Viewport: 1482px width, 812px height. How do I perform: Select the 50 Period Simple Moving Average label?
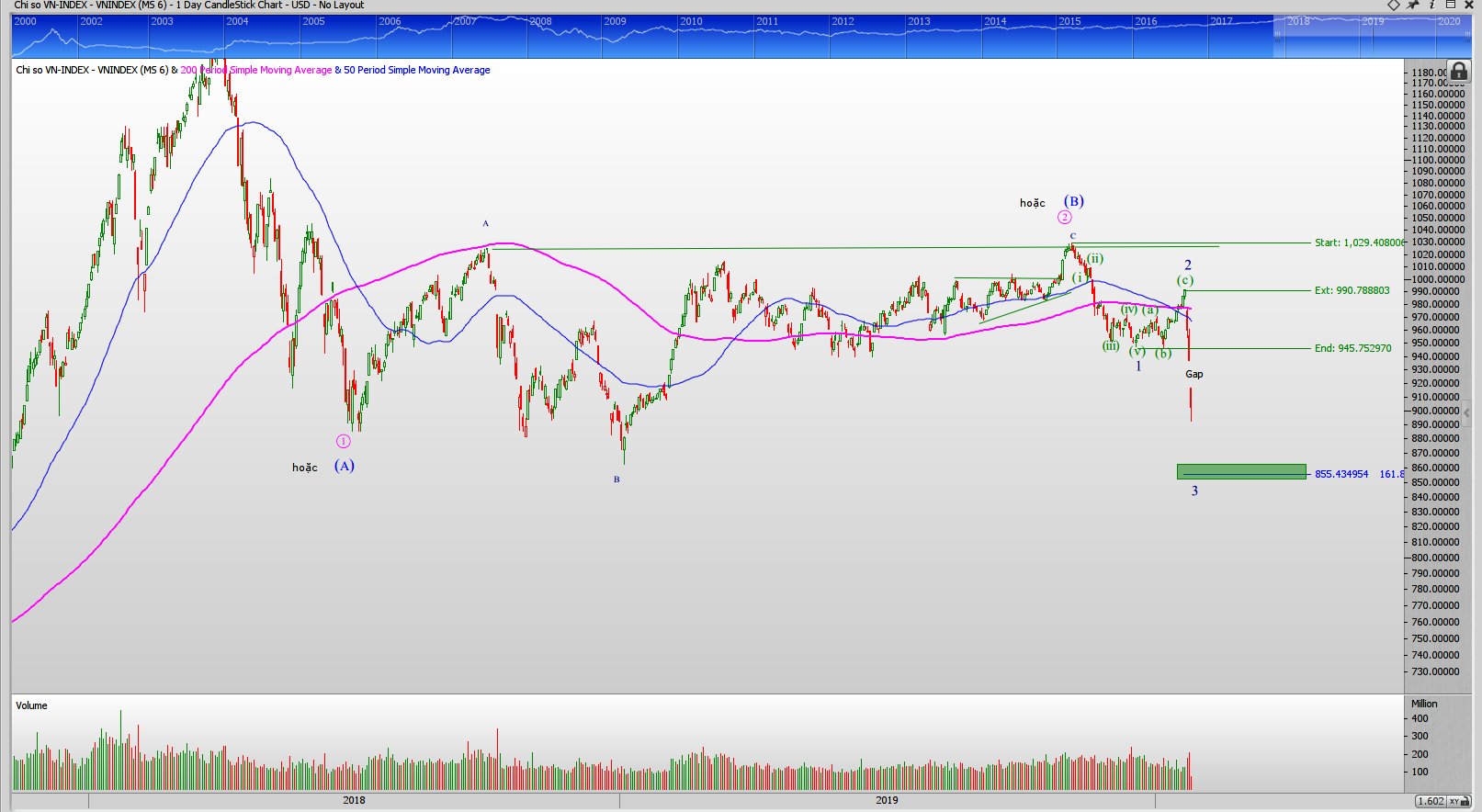[416, 70]
